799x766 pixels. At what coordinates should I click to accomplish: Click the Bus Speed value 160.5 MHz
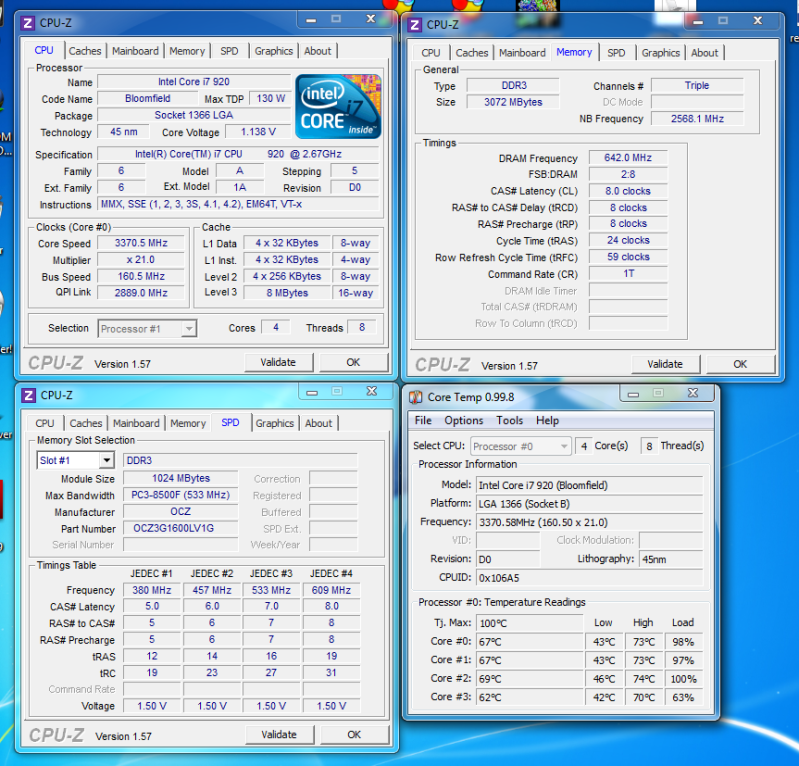coord(141,276)
